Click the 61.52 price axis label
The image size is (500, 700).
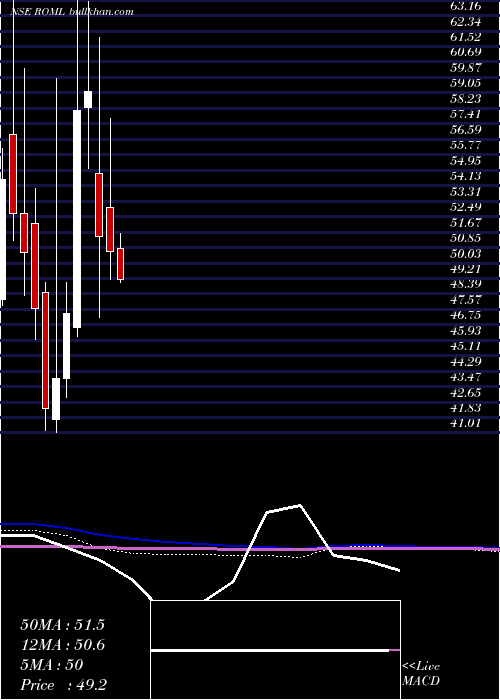point(466,38)
